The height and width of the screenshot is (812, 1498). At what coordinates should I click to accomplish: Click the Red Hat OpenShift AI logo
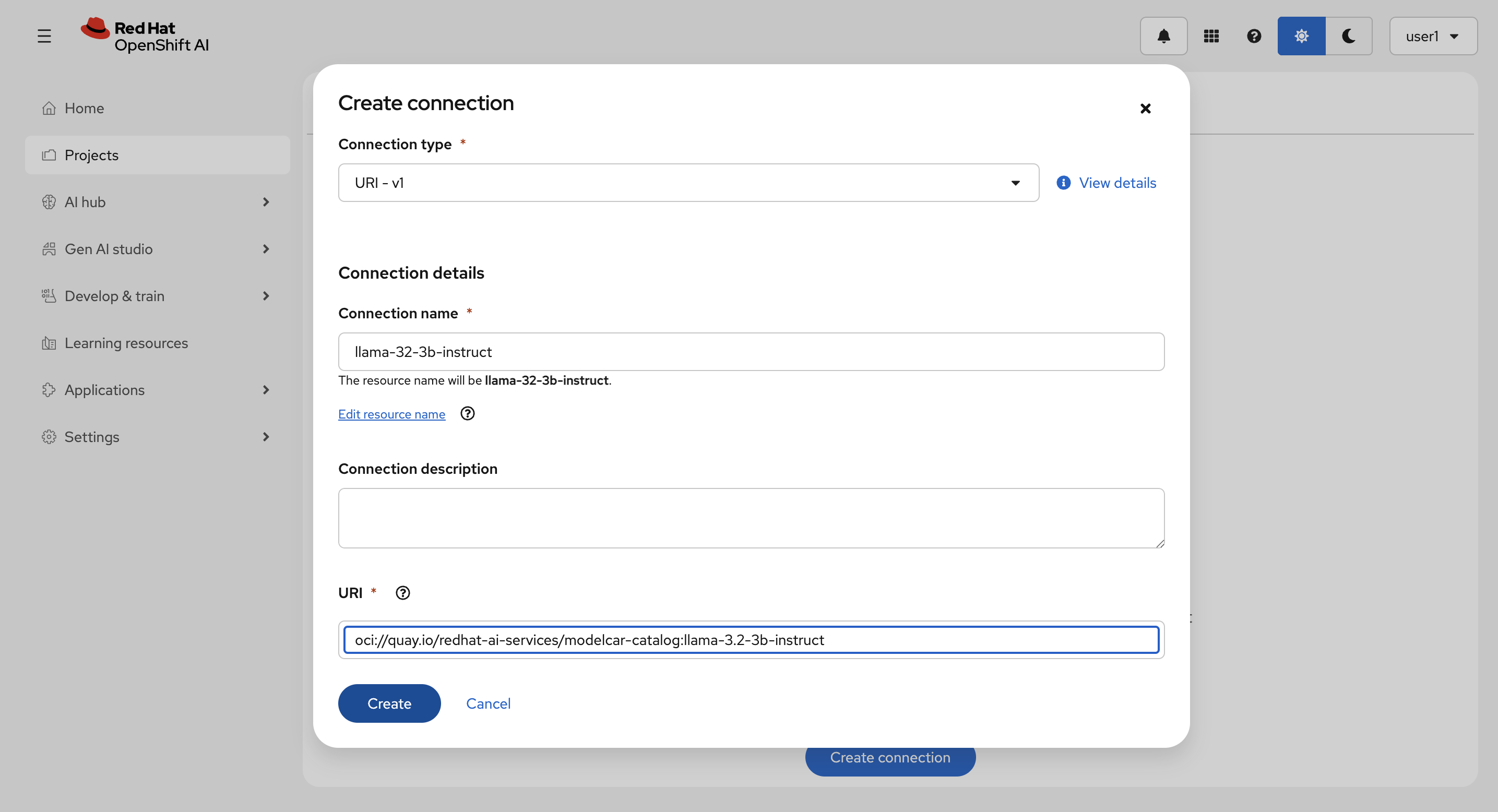click(x=146, y=35)
